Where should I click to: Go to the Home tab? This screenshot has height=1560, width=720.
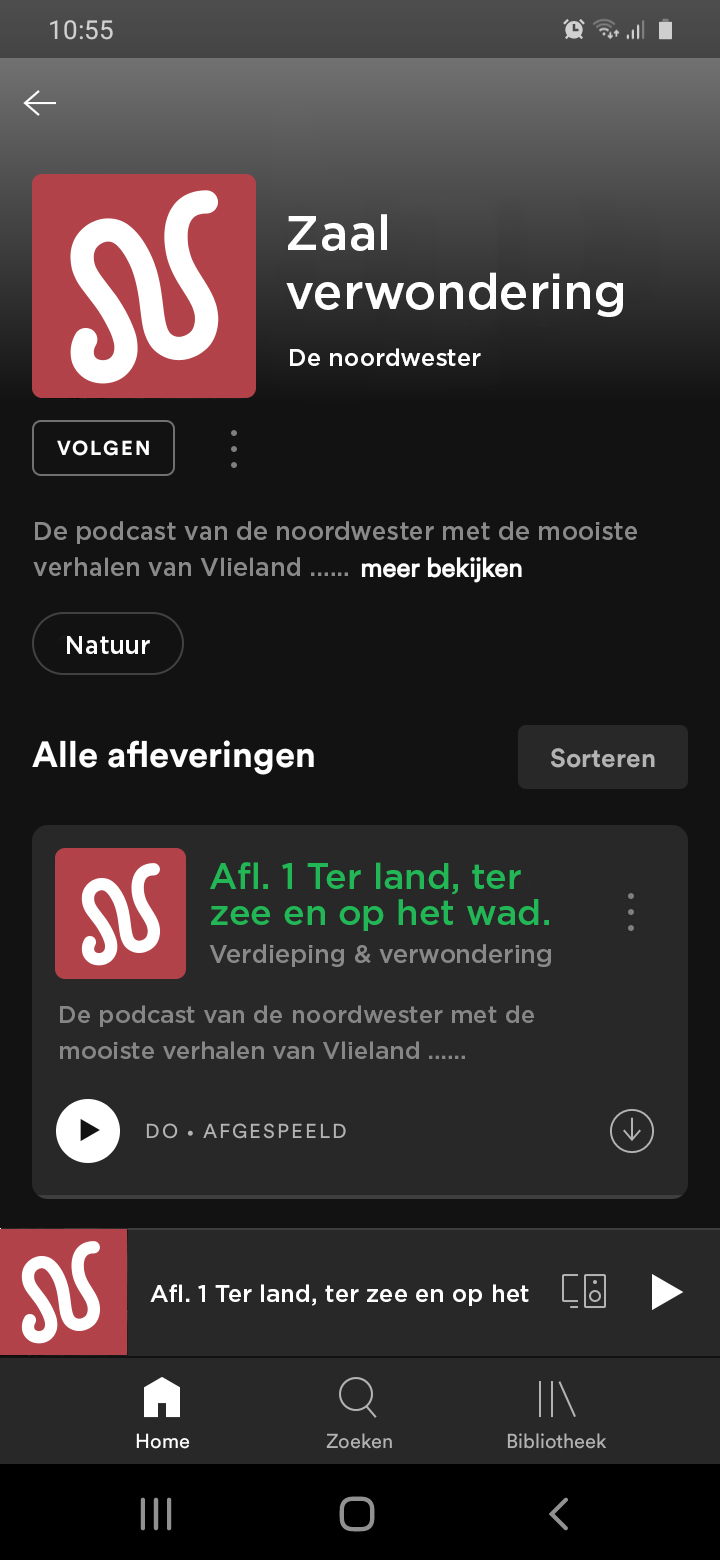click(x=162, y=1413)
